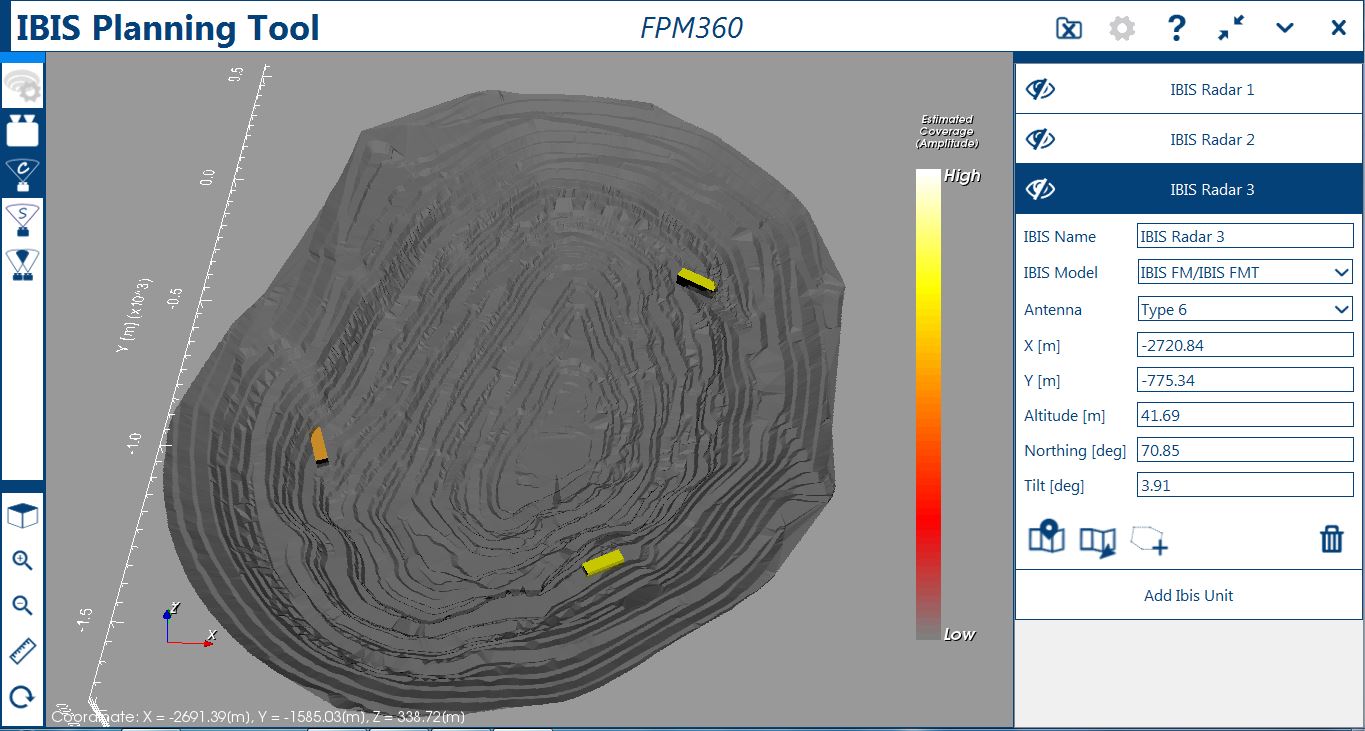This screenshot has width=1365, height=731.
Task: Click the FPM360 project title
Action: click(x=691, y=28)
